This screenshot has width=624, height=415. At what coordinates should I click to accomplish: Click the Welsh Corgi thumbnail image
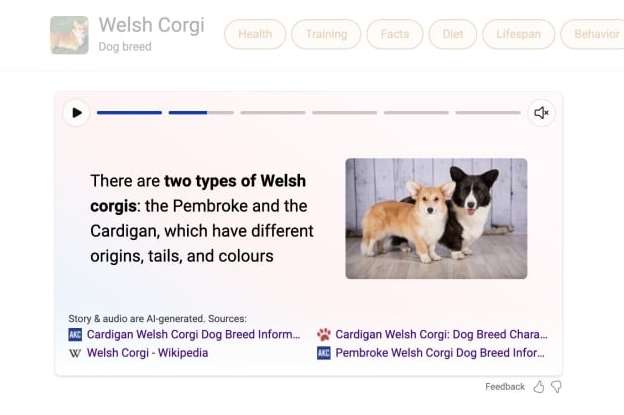(x=69, y=35)
